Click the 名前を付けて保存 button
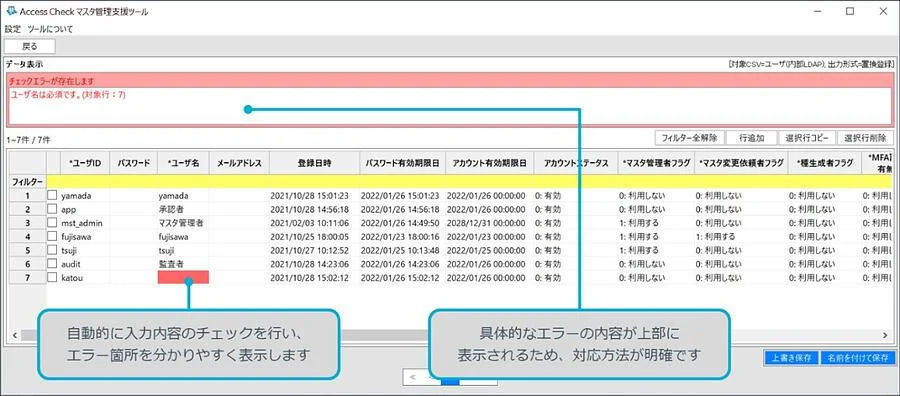The height and width of the screenshot is (396, 900). click(x=858, y=358)
